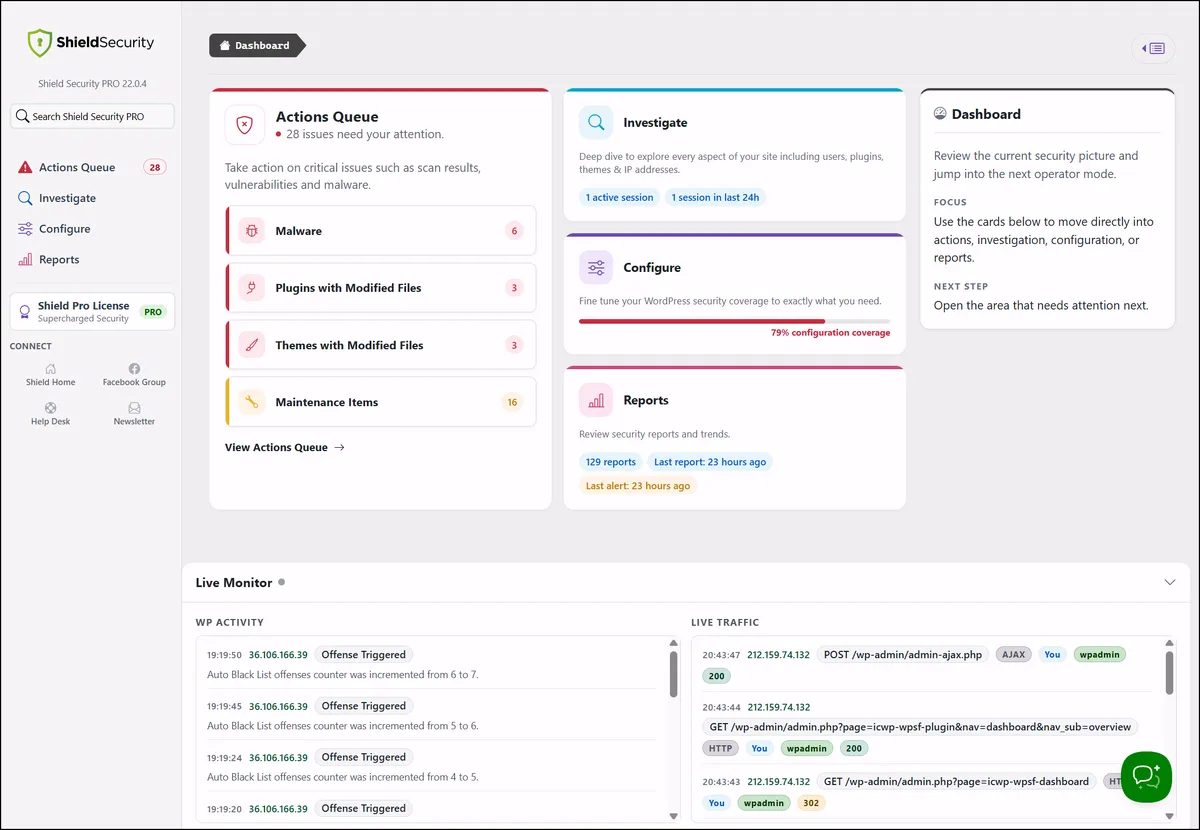Click the IP 212.159.74.132 at 20:43:47
The image size is (1200, 830).
coord(779,655)
